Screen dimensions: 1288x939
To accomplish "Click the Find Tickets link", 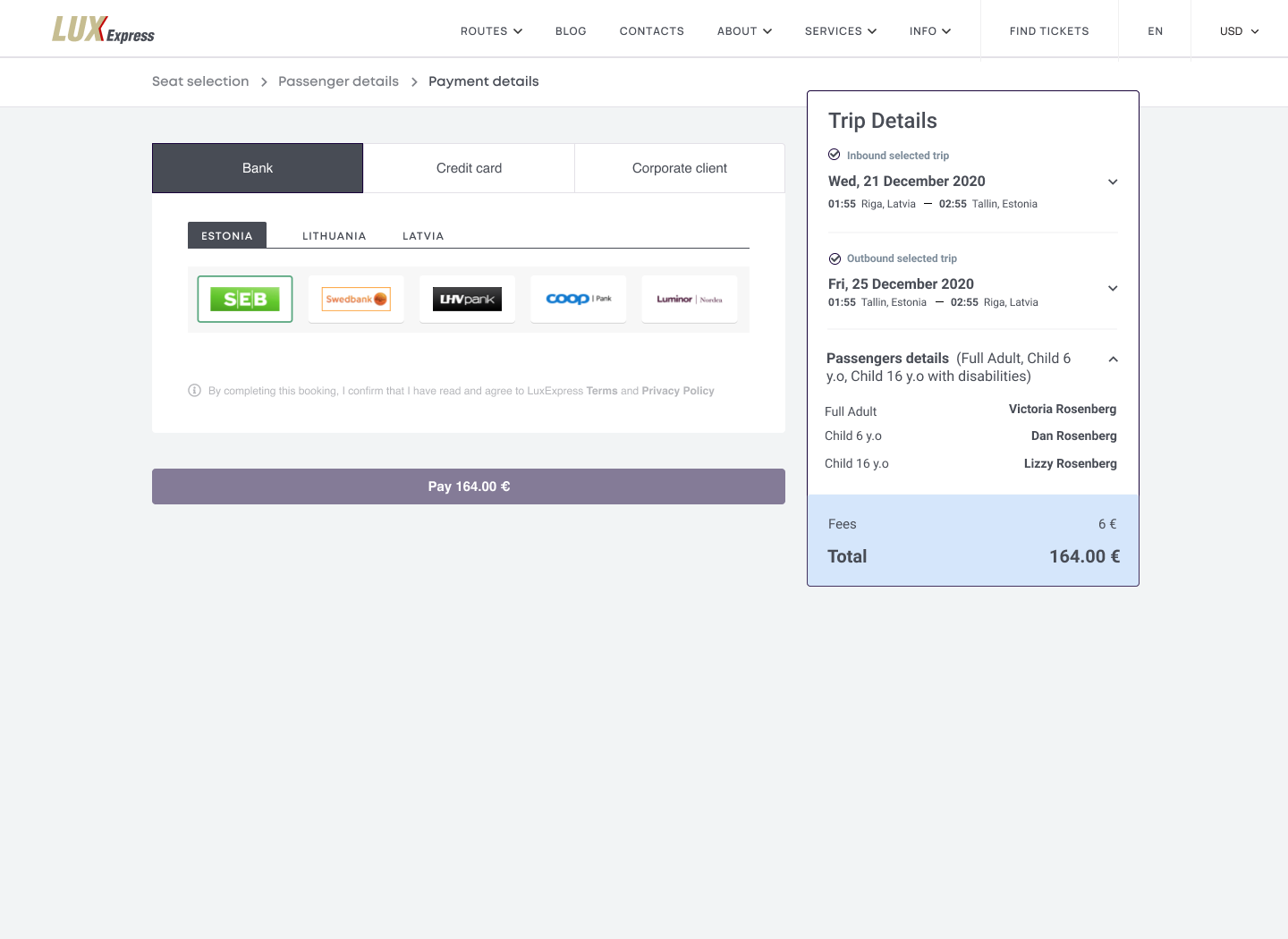I will (x=1049, y=30).
